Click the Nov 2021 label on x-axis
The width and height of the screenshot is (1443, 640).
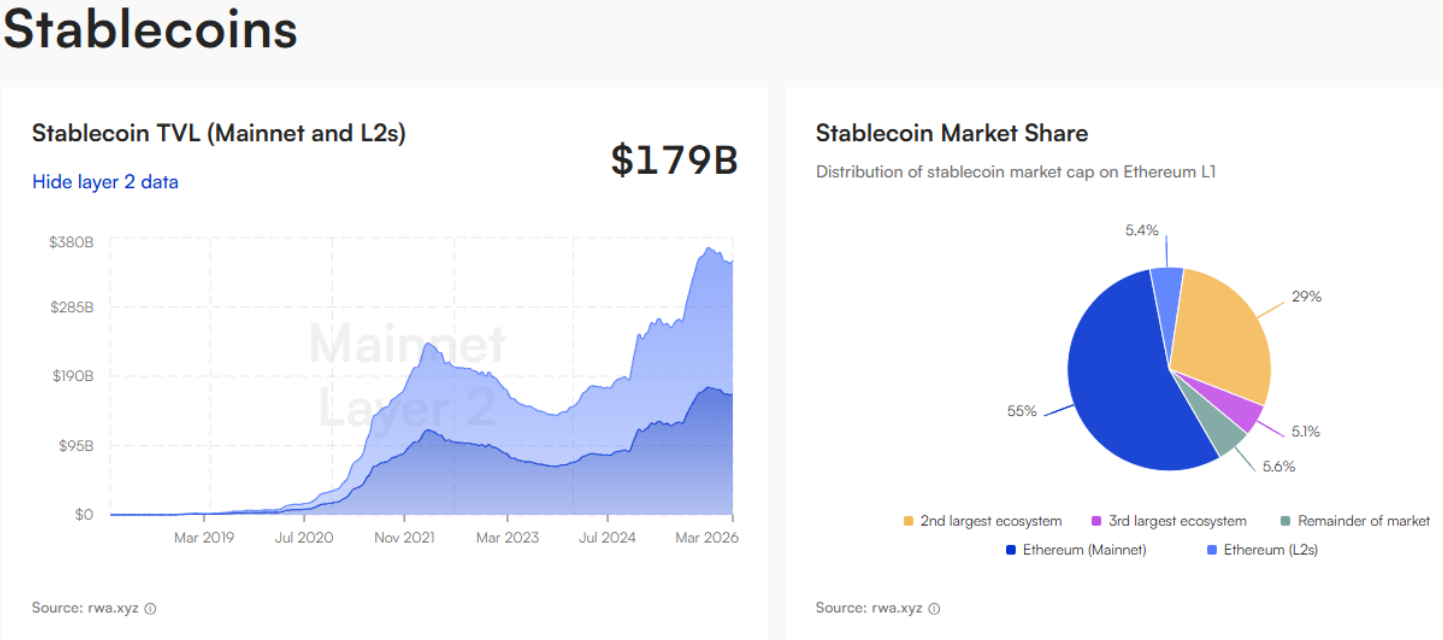pos(403,538)
